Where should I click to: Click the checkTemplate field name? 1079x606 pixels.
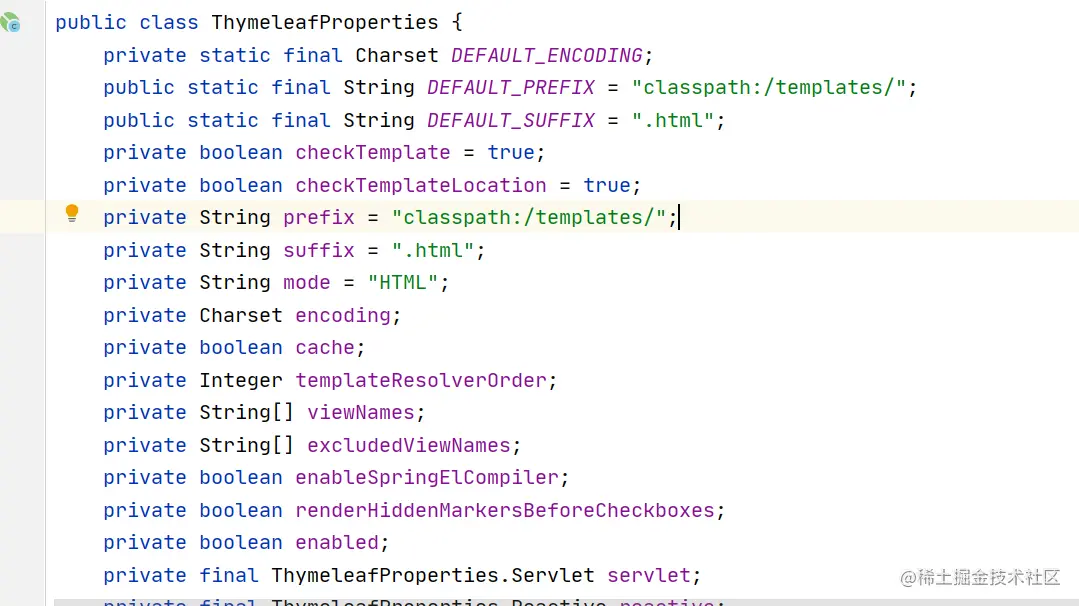pyautogui.click(x=373, y=153)
